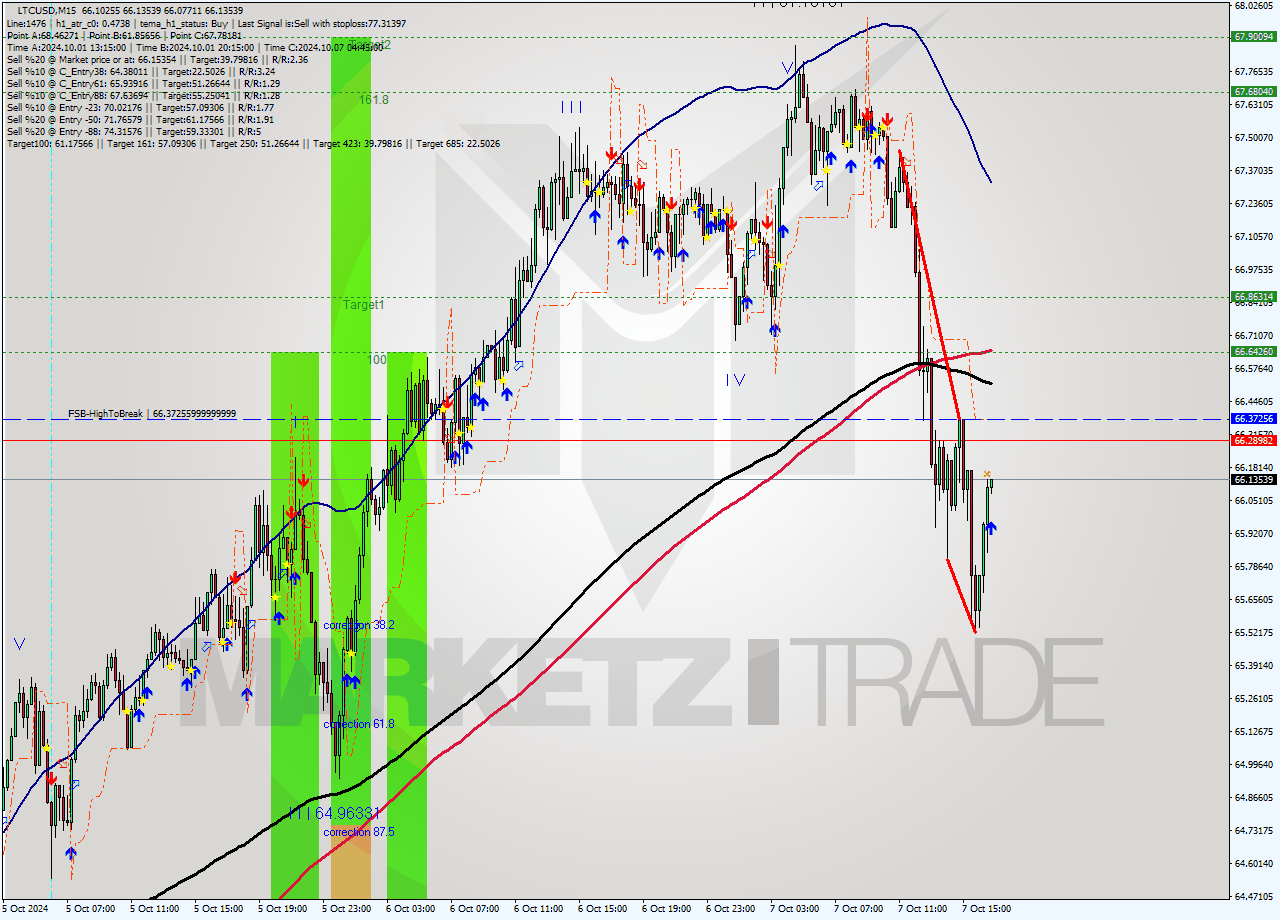1280x920 pixels.
Task: Click the Target2 label at the top
Action: [369, 44]
